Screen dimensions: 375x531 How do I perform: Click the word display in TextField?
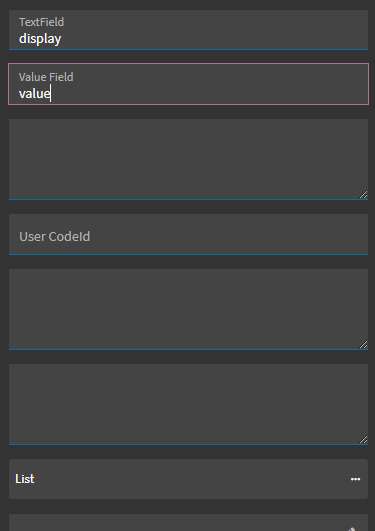pos(40,39)
